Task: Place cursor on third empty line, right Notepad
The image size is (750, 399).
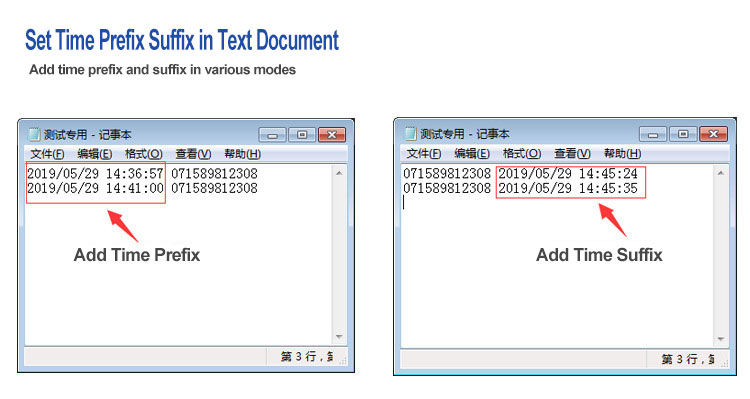Action: pos(556,203)
